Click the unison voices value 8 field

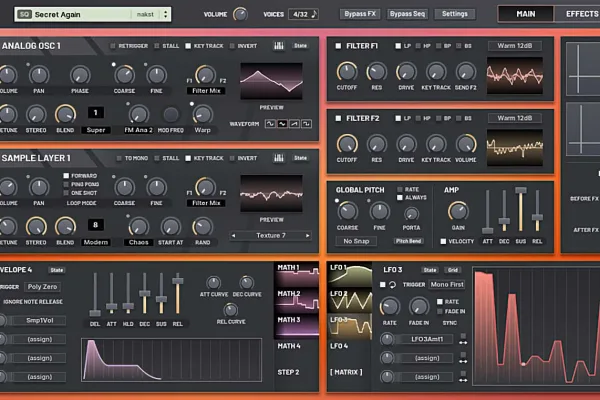click(x=96, y=225)
